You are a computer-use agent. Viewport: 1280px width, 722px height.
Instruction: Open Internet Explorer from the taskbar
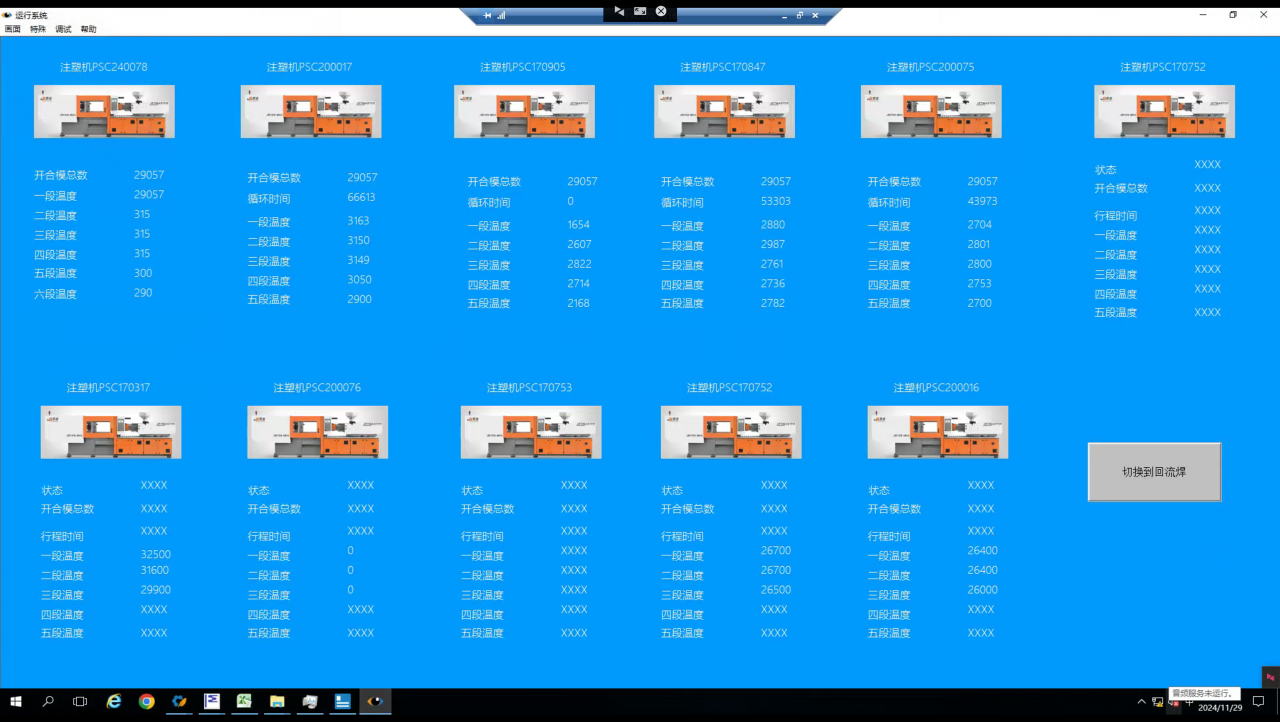pos(114,702)
